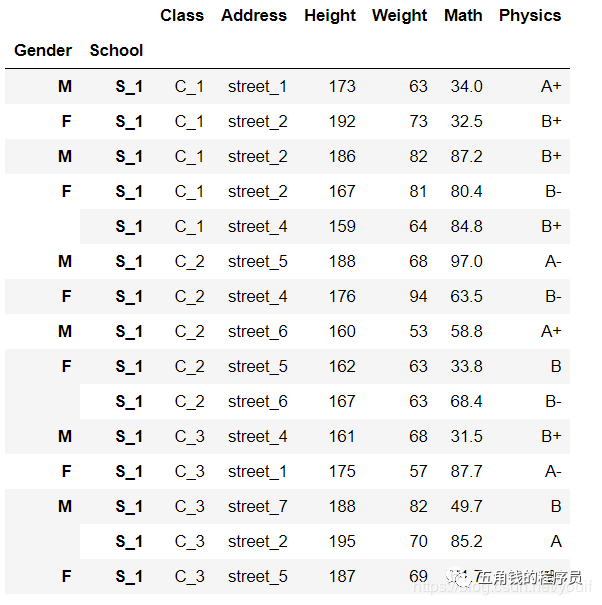This screenshot has width=602, height=605.
Task: Click the Class column header
Action: 181,16
